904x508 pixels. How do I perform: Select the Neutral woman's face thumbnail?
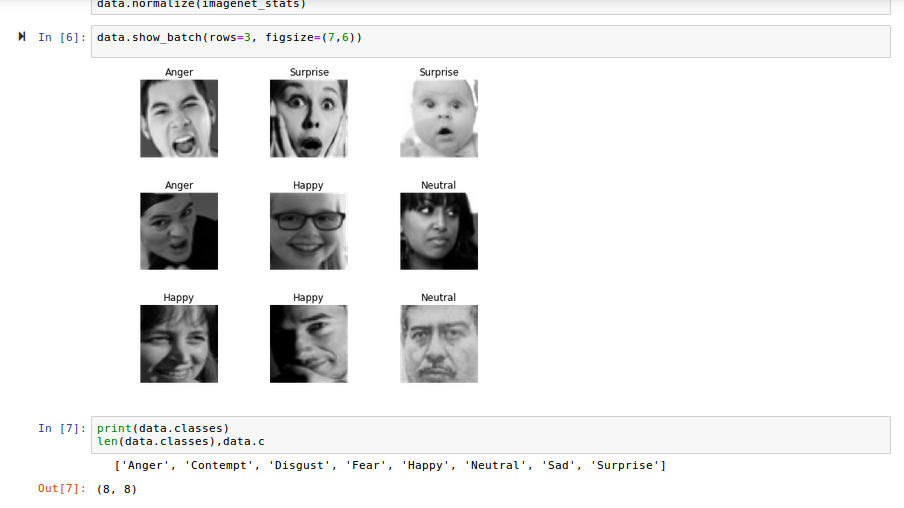point(439,231)
